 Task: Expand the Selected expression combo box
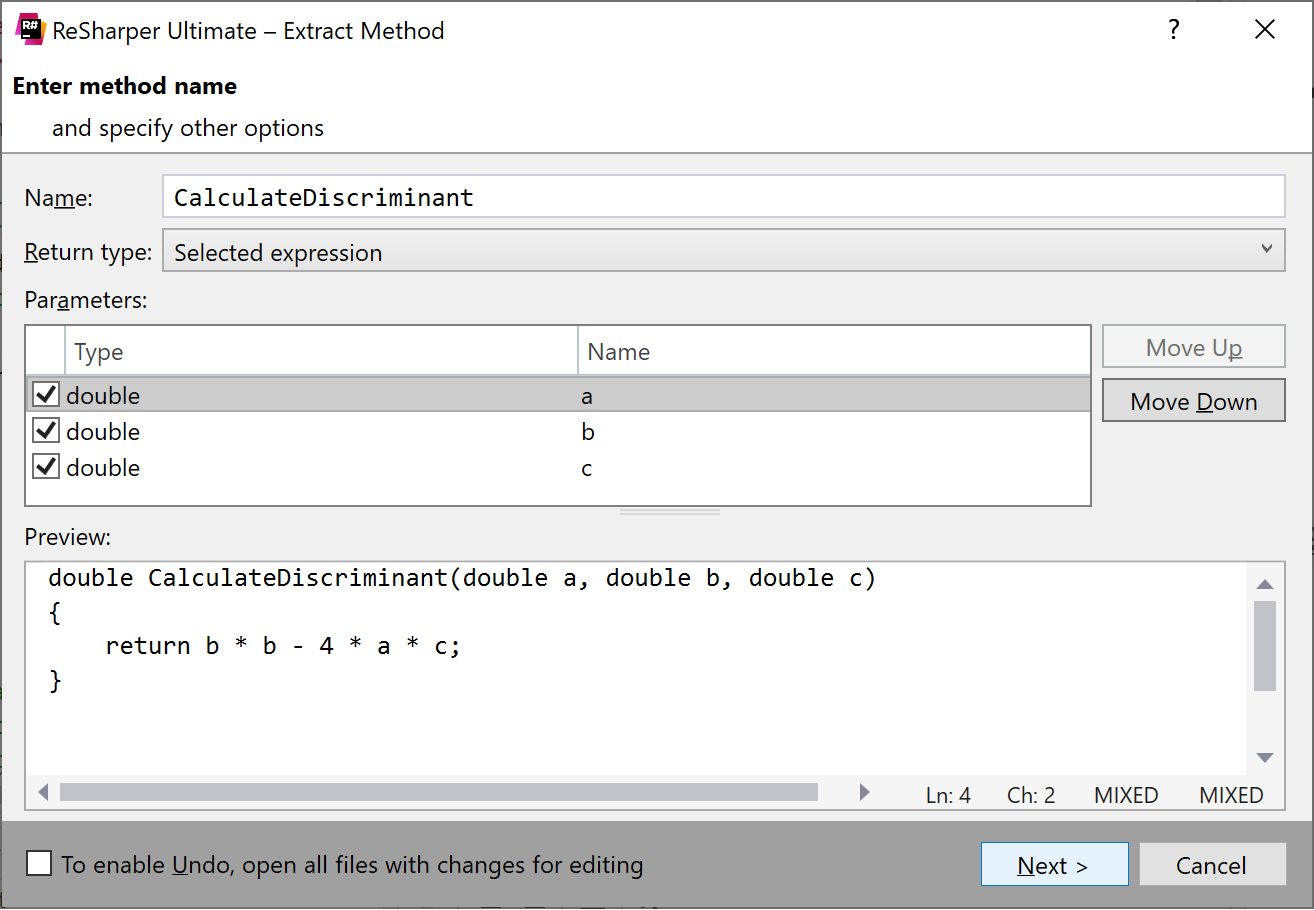pyautogui.click(x=1268, y=249)
